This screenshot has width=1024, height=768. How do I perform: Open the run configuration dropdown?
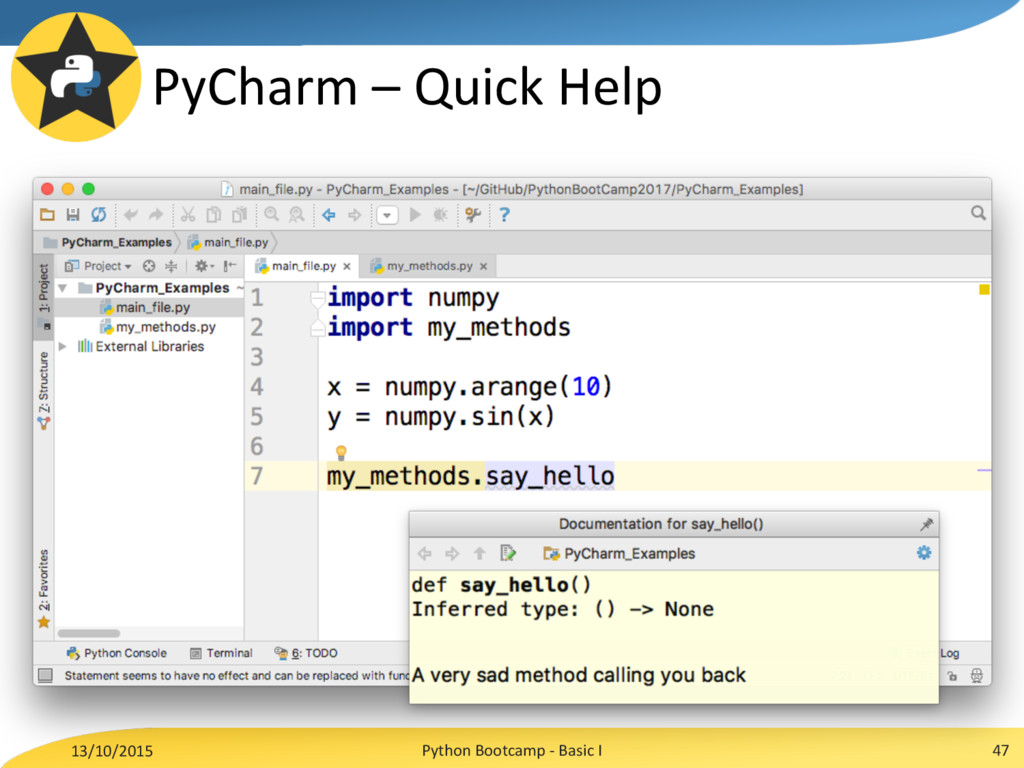coord(387,215)
